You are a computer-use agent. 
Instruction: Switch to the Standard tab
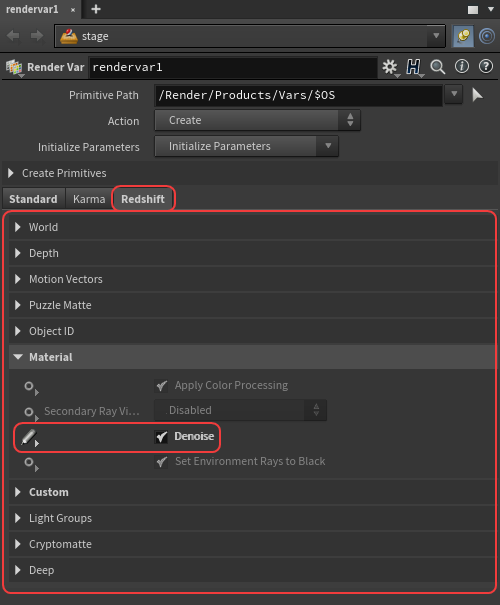[34, 199]
